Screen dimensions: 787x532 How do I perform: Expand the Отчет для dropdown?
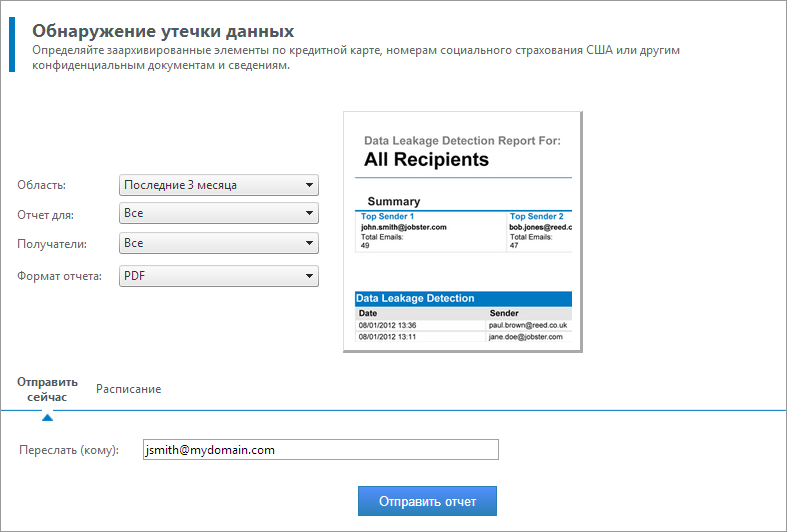(x=219, y=213)
